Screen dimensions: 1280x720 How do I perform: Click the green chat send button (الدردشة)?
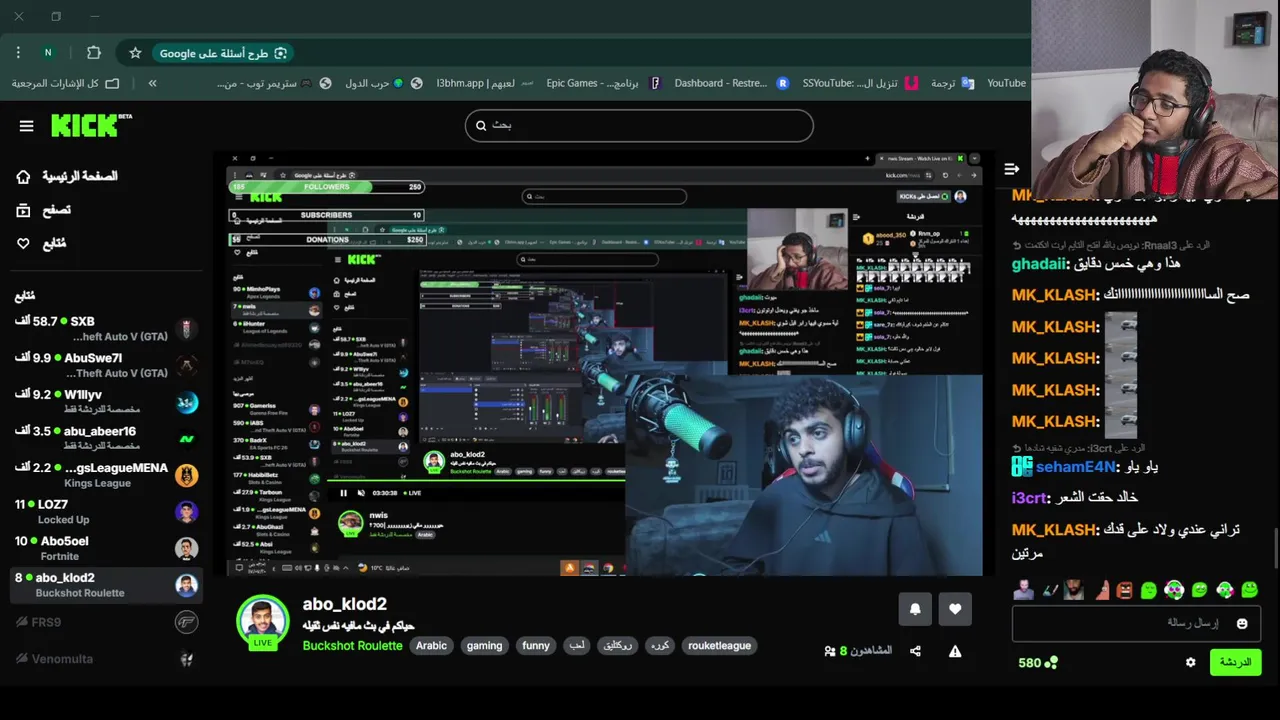[1236, 662]
